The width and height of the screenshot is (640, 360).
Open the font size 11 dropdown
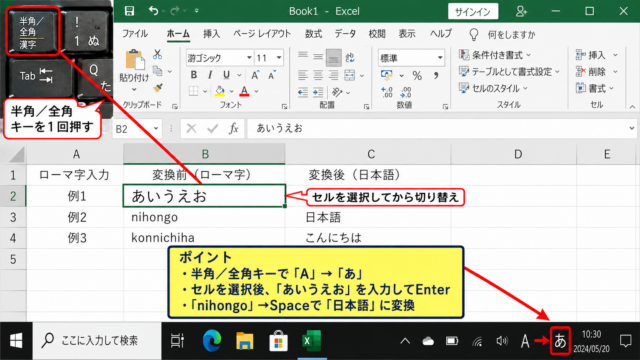(x=279, y=58)
